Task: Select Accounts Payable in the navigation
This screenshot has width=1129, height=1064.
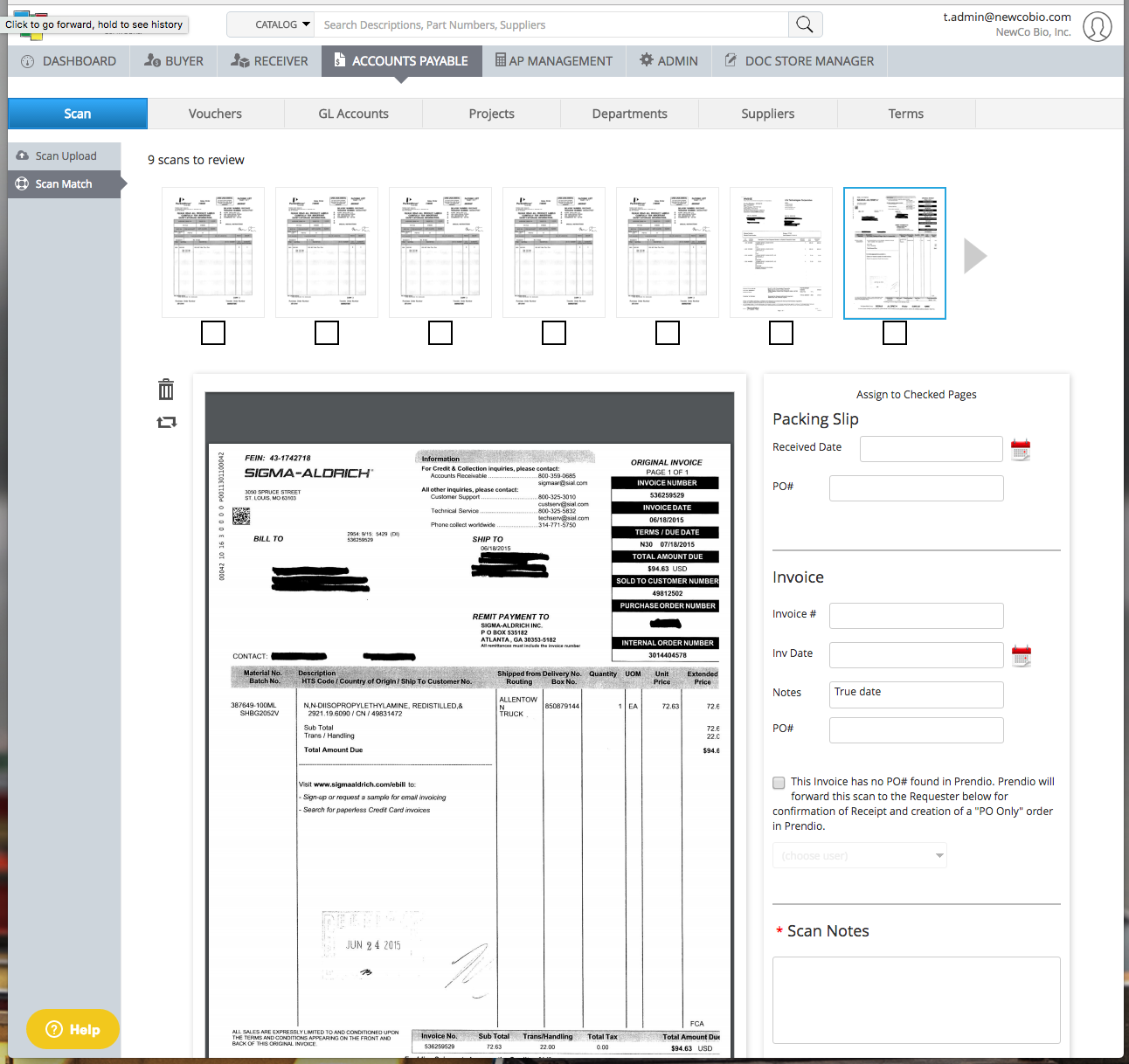Action: pyautogui.click(x=401, y=61)
